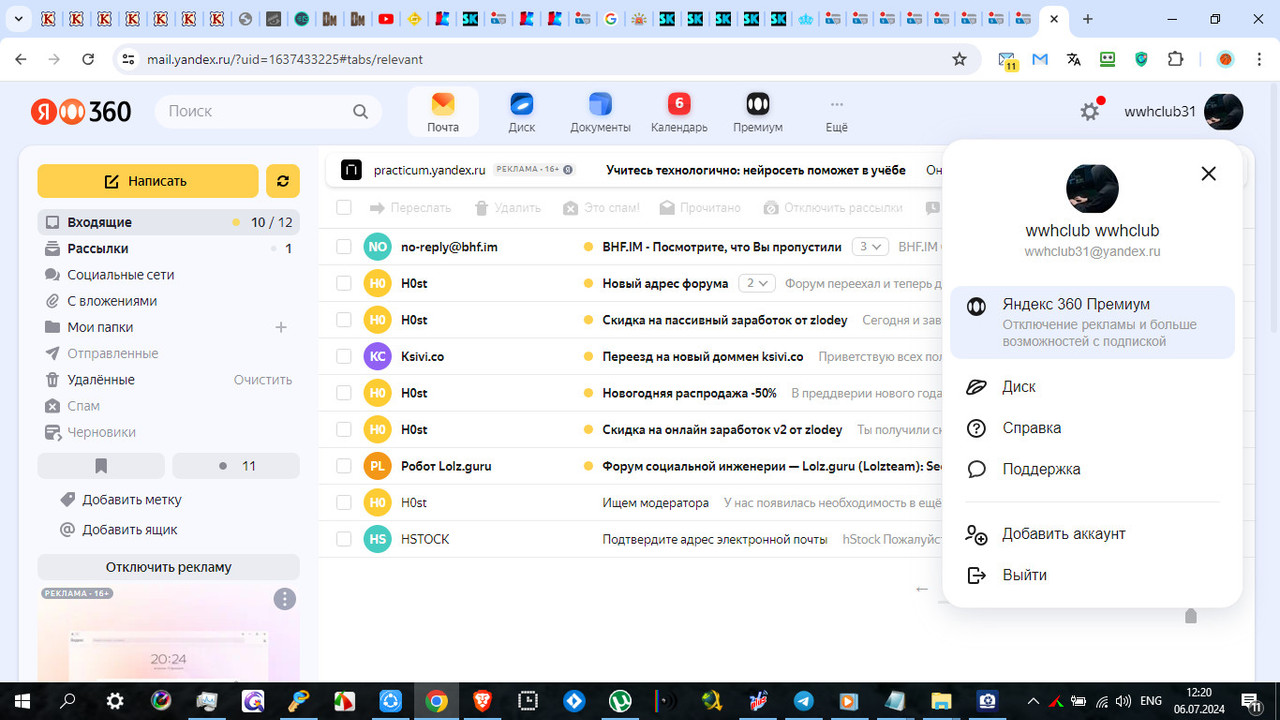Open the Премиум service icon
The width and height of the screenshot is (1280, 720).
coord(758,112)
